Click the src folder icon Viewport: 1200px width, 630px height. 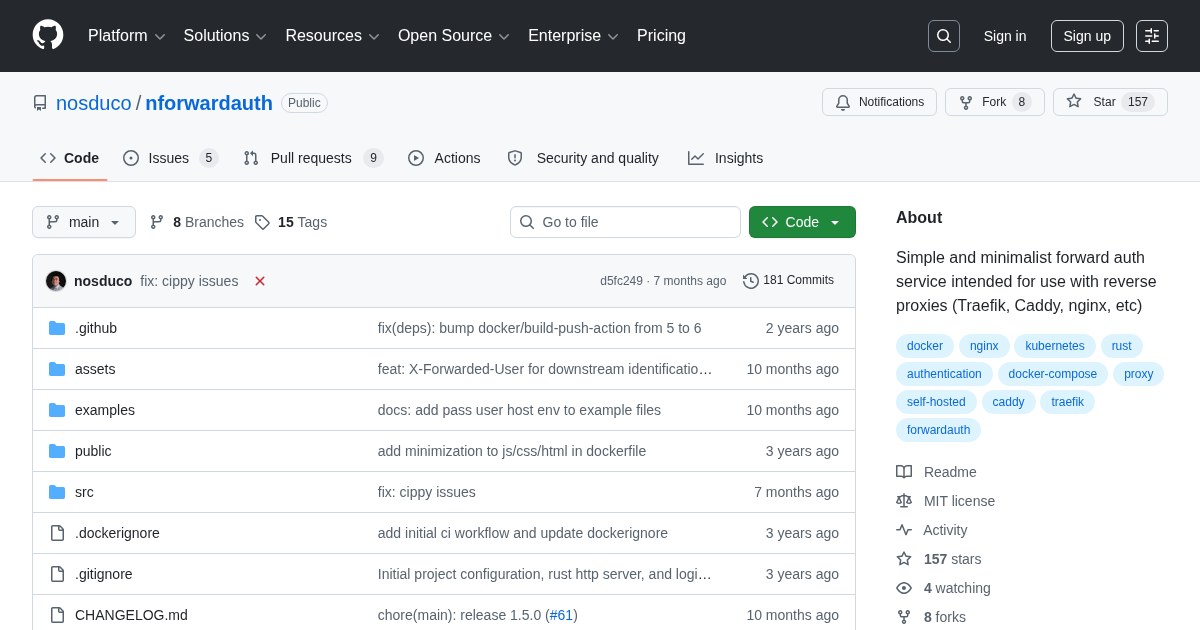(57, 492)
